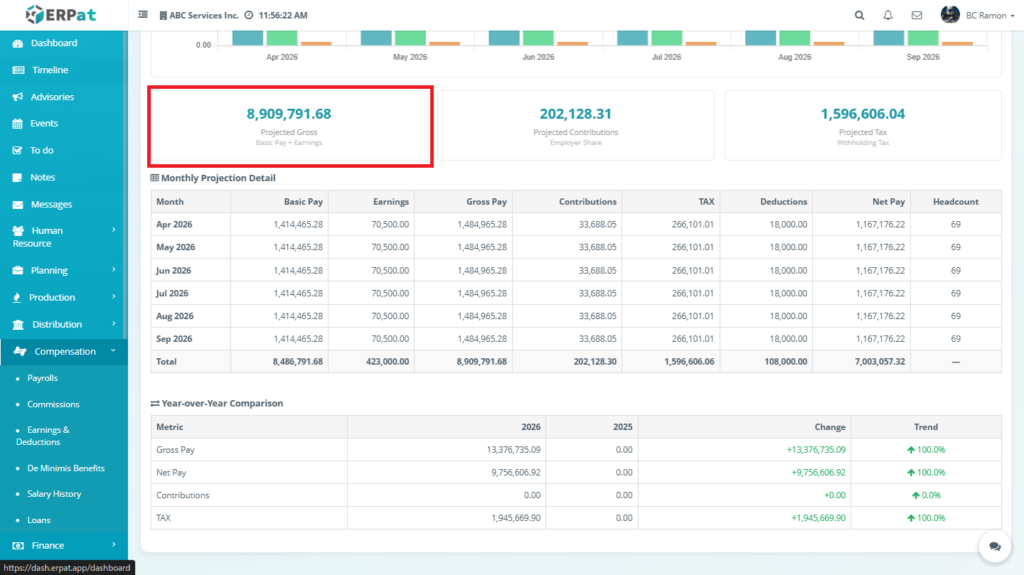Open the Salary History submenu item
The image size is (1024, 575).
pyautogui.click(x=54, y=494)
